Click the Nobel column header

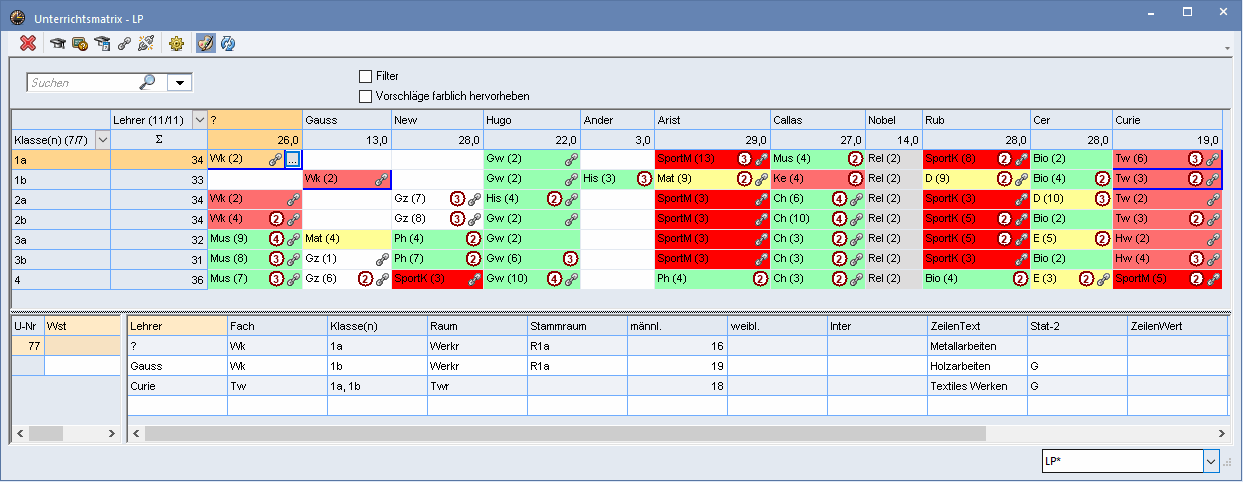click(894, 119)
